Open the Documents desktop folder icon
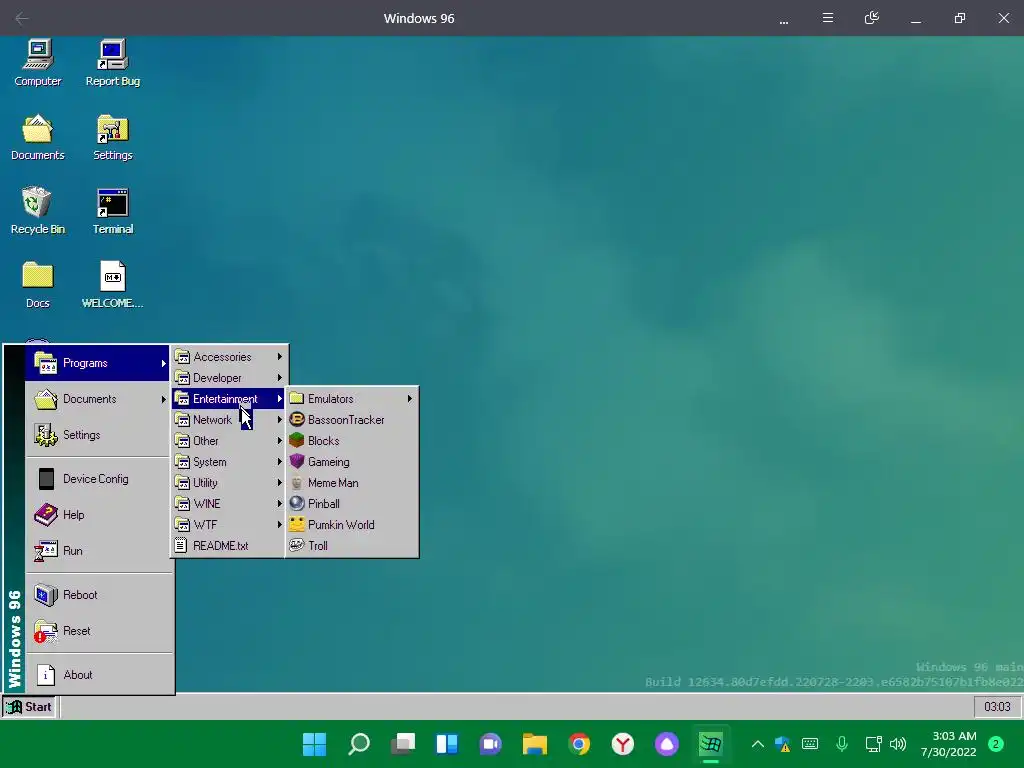Image resolution: width=1024 pixels, height=768 pixels. pos(37,137)
